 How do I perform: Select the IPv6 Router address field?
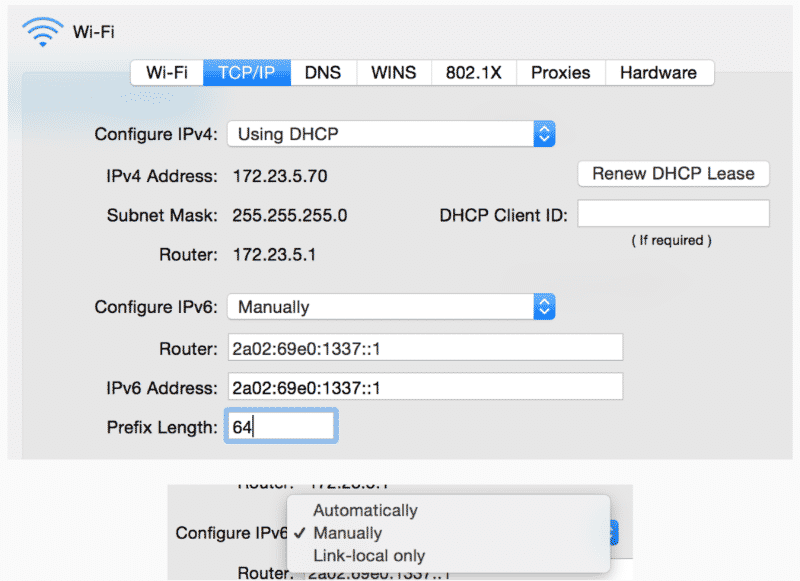click(425, 347)
